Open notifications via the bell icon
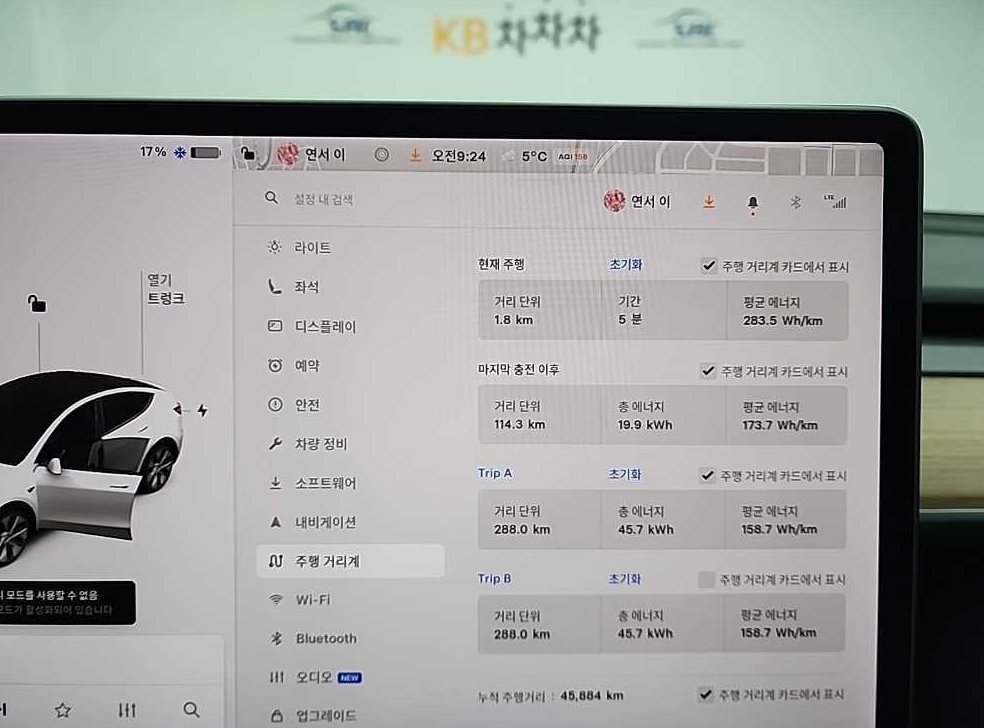The image size is (984, 728). tap(753, 203)
